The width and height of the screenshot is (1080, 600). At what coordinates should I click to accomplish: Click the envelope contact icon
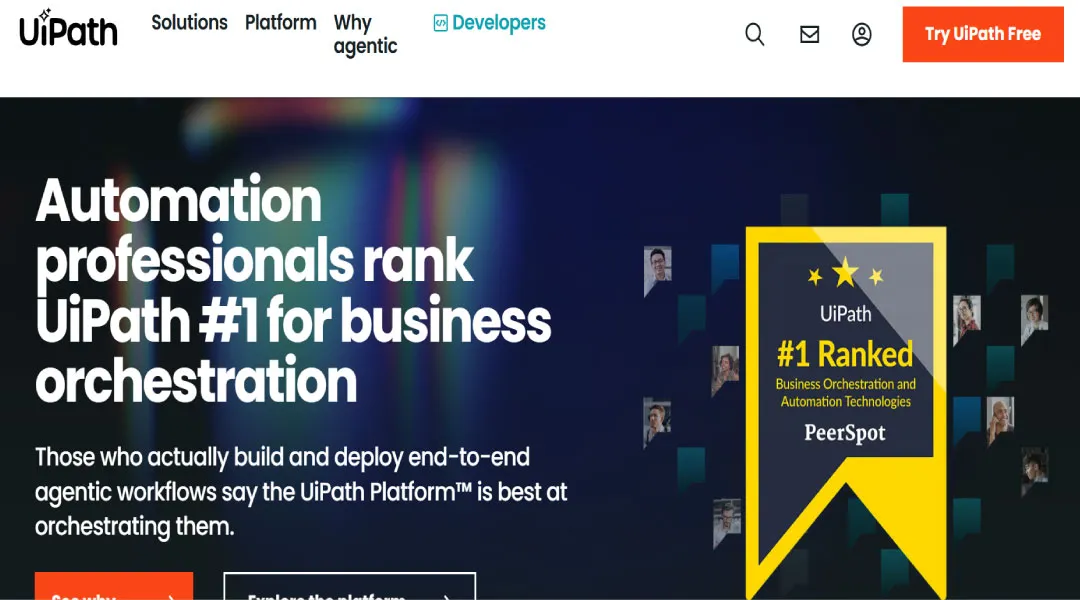pyautogui.click(x=810, y=34)
